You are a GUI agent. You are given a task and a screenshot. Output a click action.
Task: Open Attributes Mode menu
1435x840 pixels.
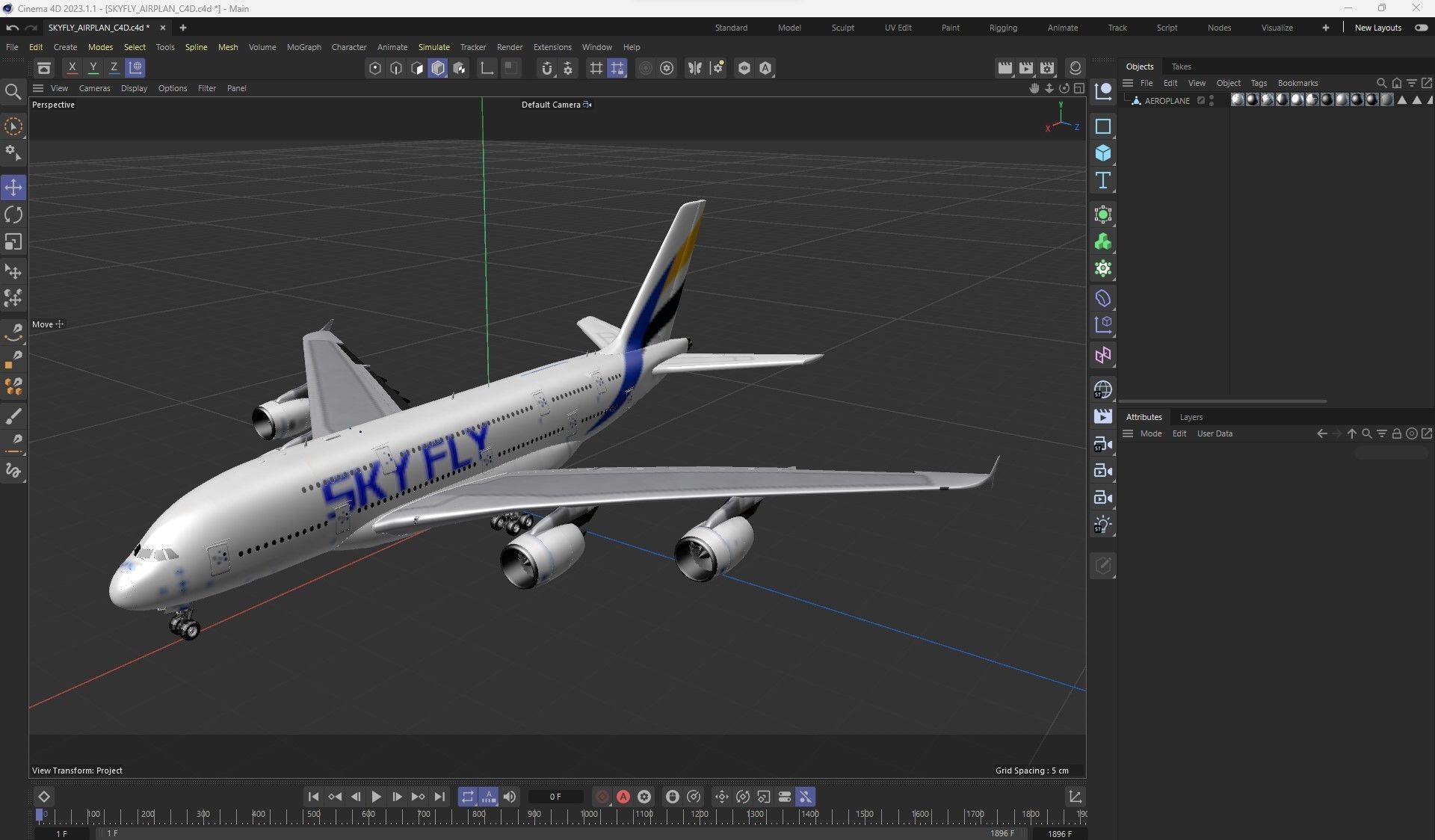[1151, 433]
